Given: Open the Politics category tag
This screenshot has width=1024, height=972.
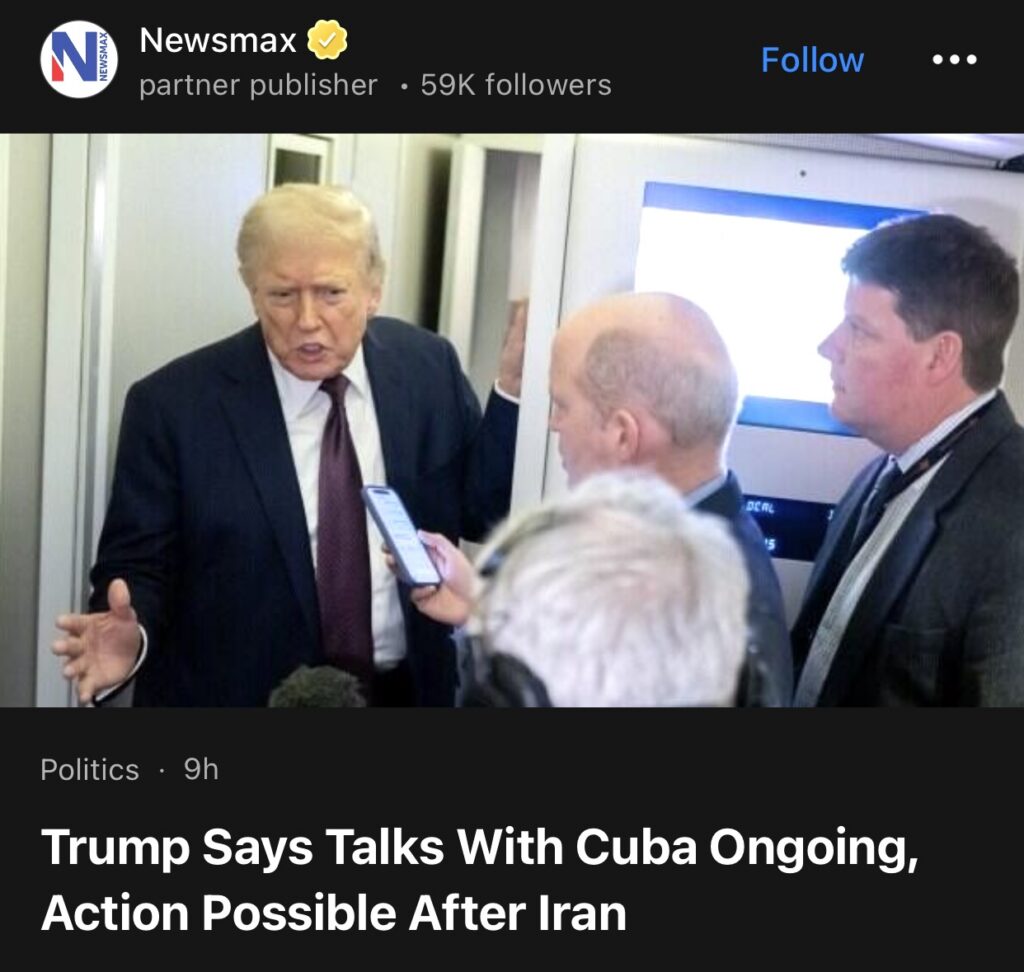Looking at the screenshot, I should click(x=89, y=770).
